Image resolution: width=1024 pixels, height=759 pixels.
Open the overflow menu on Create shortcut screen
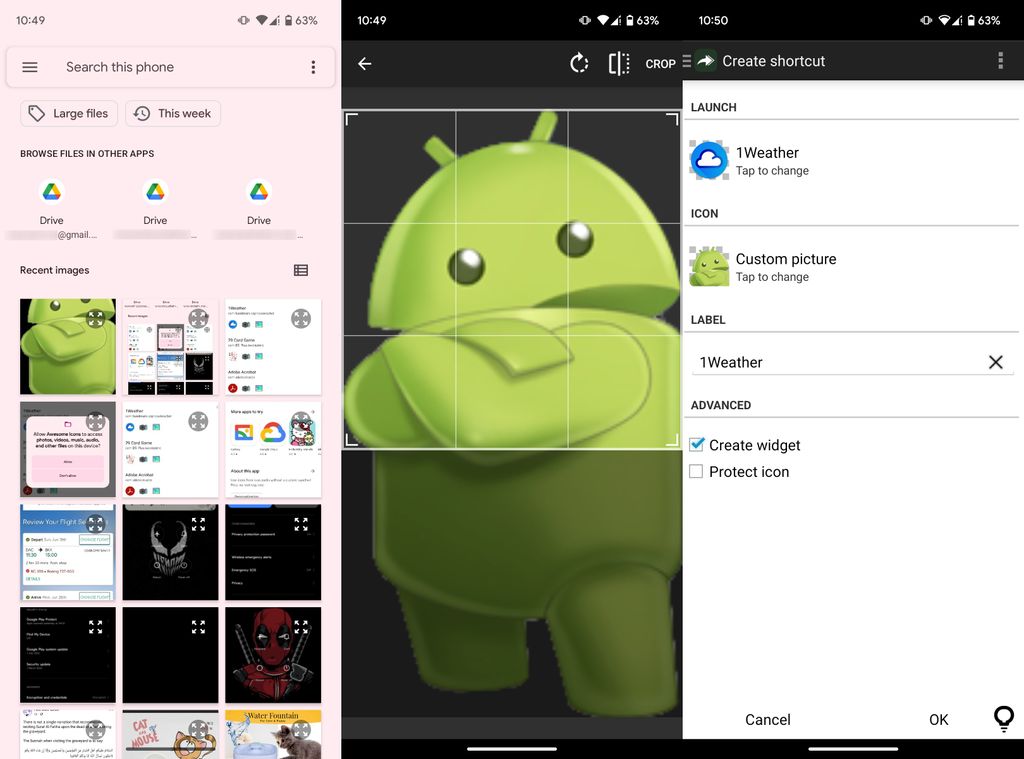[999, 60]
